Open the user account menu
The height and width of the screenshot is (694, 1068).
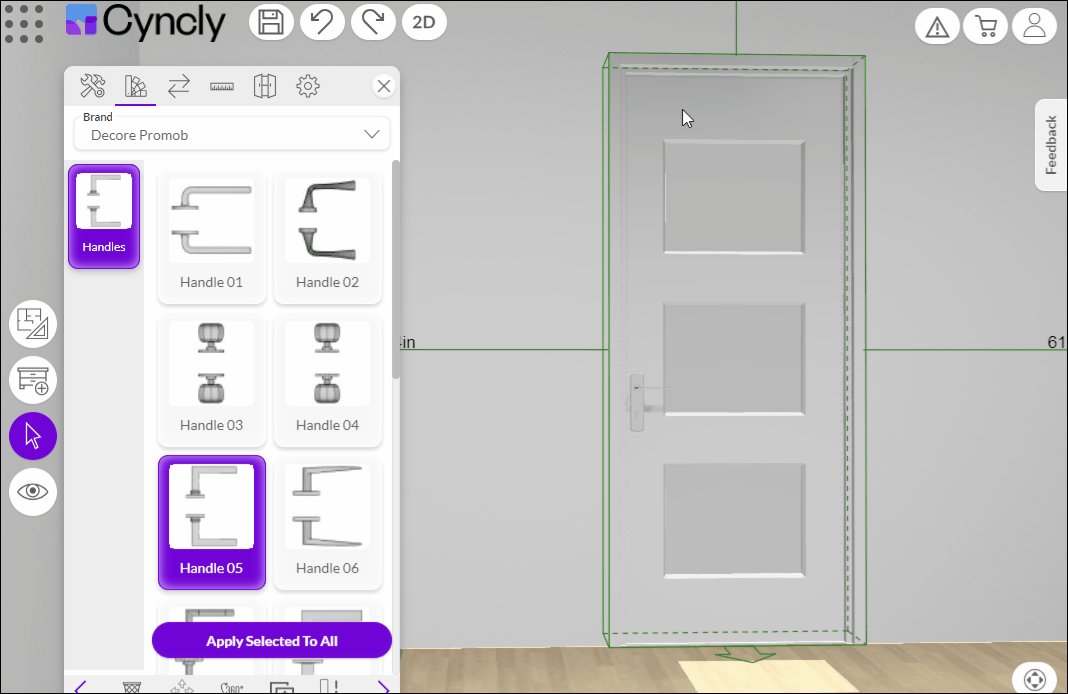1035,27
